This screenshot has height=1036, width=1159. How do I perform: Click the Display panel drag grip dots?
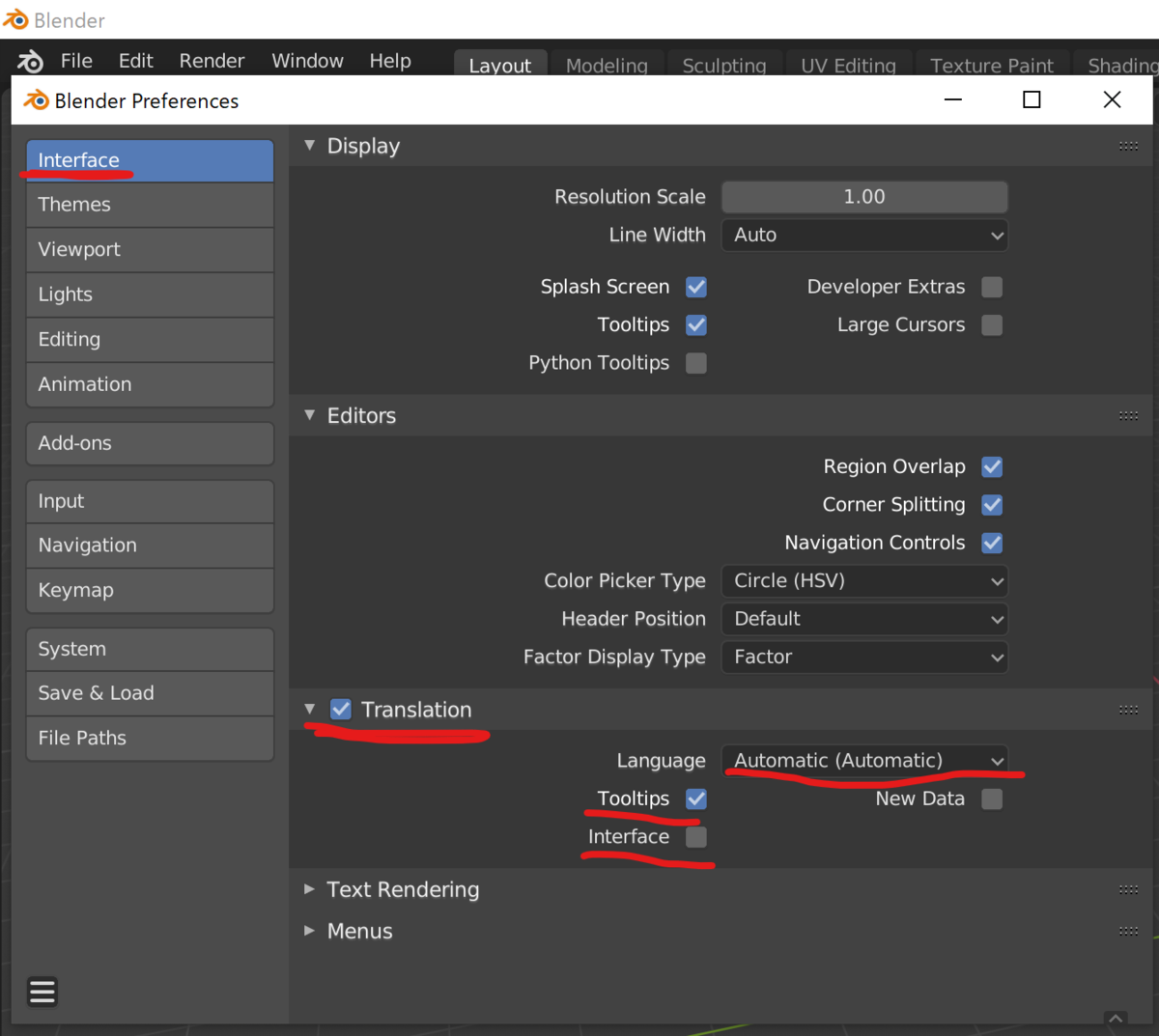point(1128,146)
